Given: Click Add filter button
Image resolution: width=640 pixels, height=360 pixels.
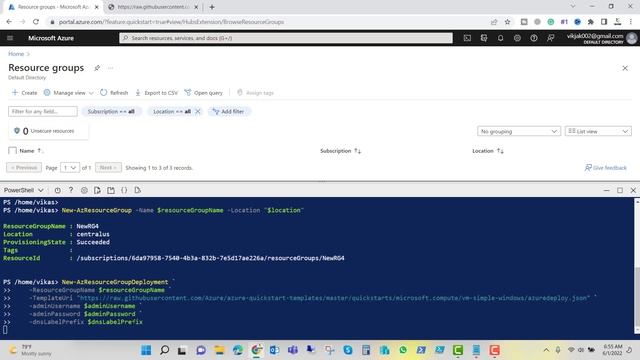Looking at the screenshot, I should click(229, 111).
